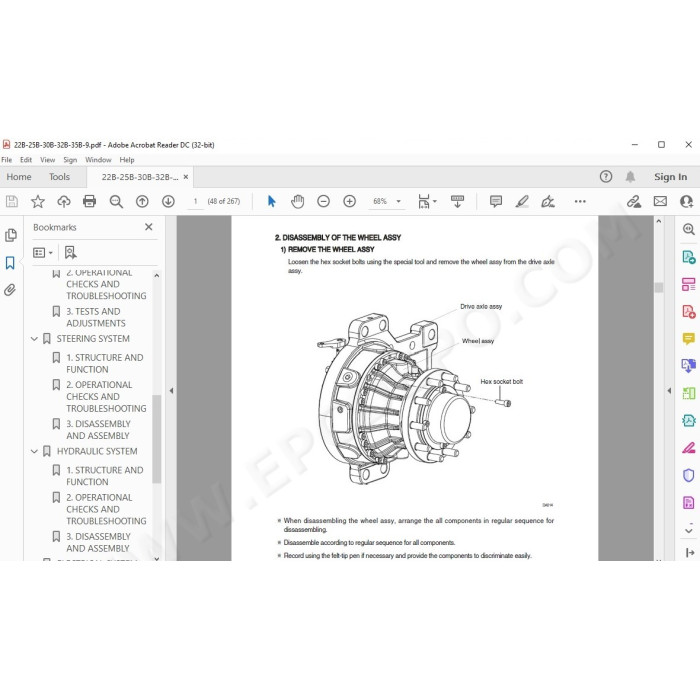Image resolution: width=700 pixels, height=700 pixels.
Task: Click the page number input field
Action: [195, 201]
